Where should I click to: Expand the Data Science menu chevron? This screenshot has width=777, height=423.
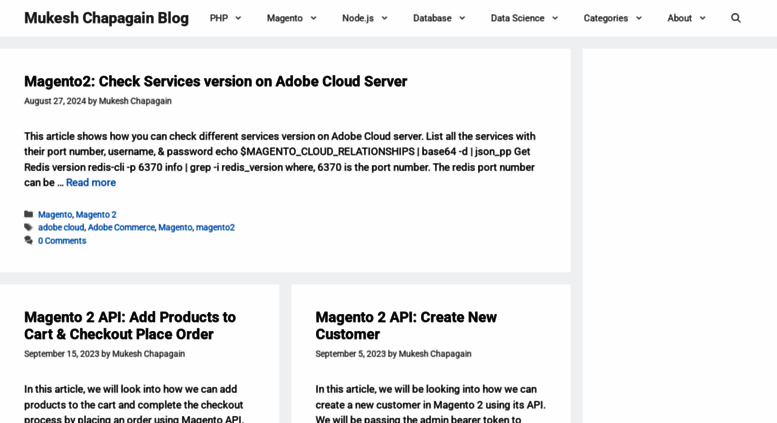tap(555, 18)
